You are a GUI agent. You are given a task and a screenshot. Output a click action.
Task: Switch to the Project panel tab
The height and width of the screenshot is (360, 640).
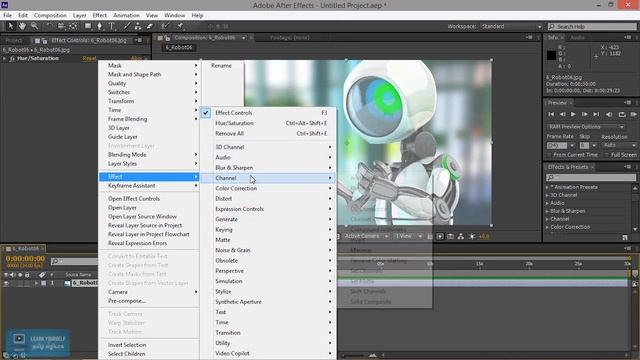pos(14,40)
